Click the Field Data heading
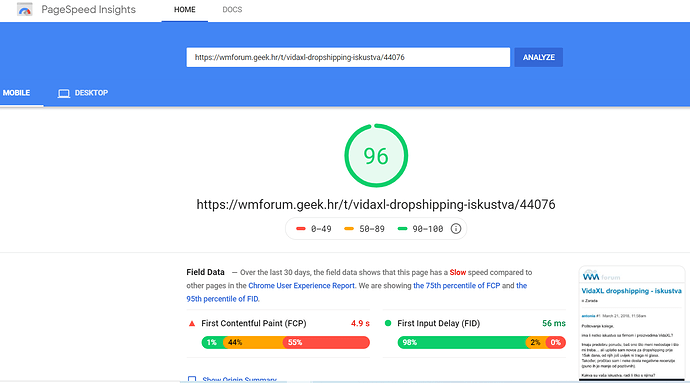 click(x=206, y=272)
